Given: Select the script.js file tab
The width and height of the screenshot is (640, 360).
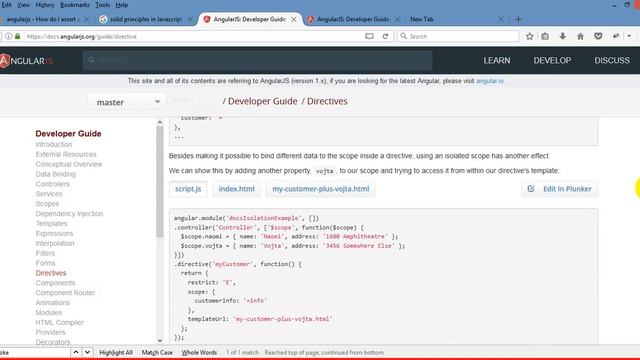Looking at the screenshot, I should pos(188,189).
